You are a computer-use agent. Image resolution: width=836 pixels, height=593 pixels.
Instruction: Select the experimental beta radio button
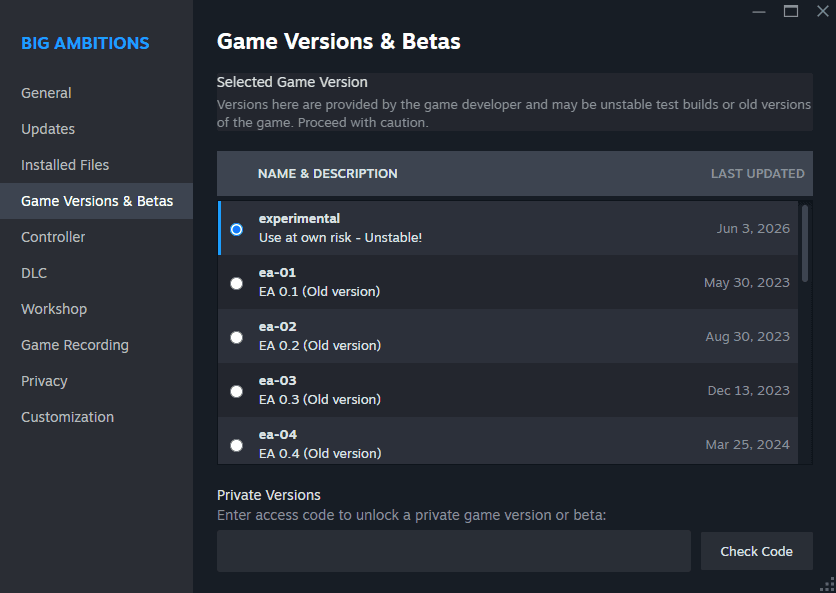pos(236,229)
